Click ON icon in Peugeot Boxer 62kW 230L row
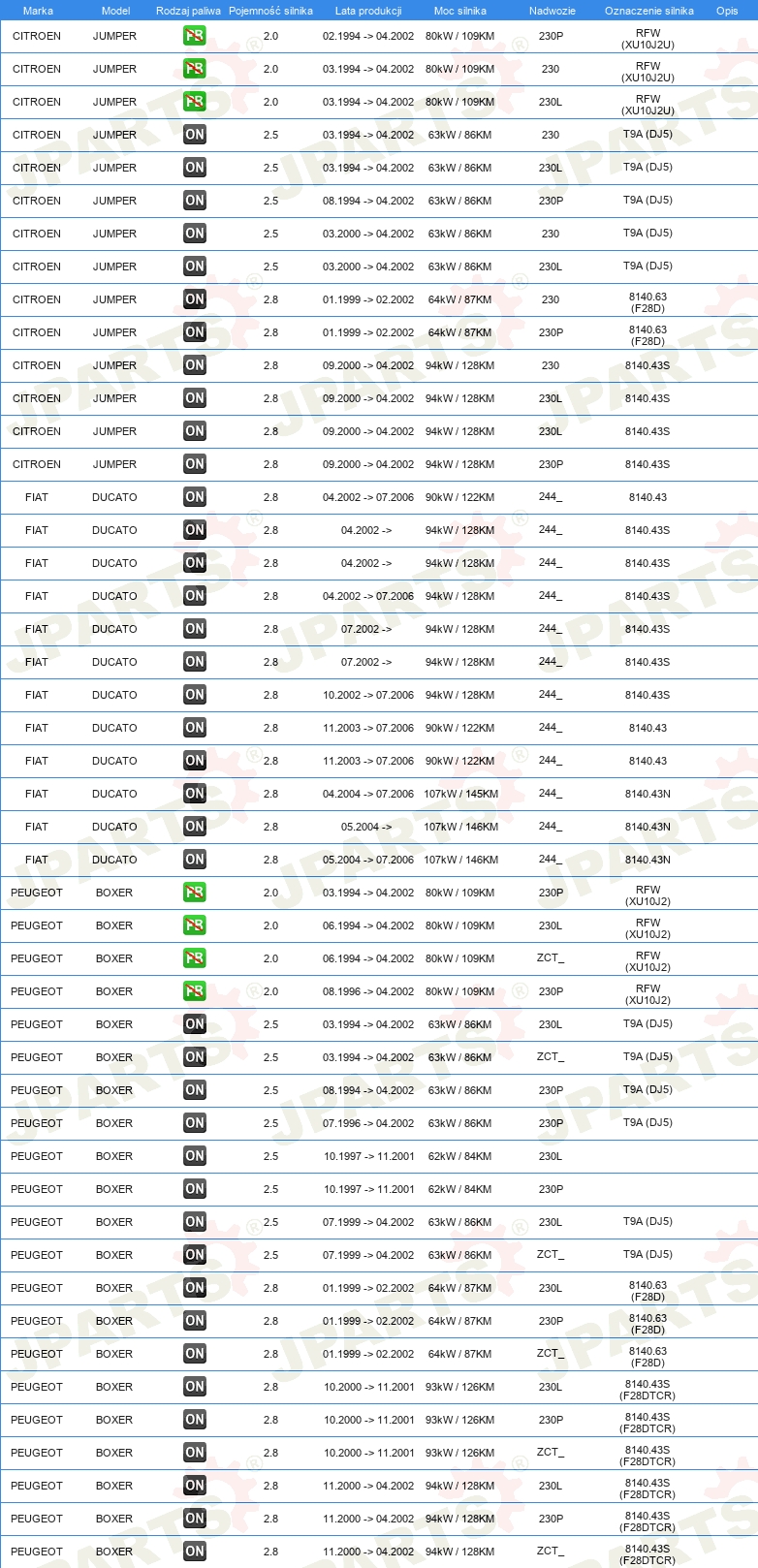The width and height of the screenshot is (758, 1568). [x=195, y=1156]
